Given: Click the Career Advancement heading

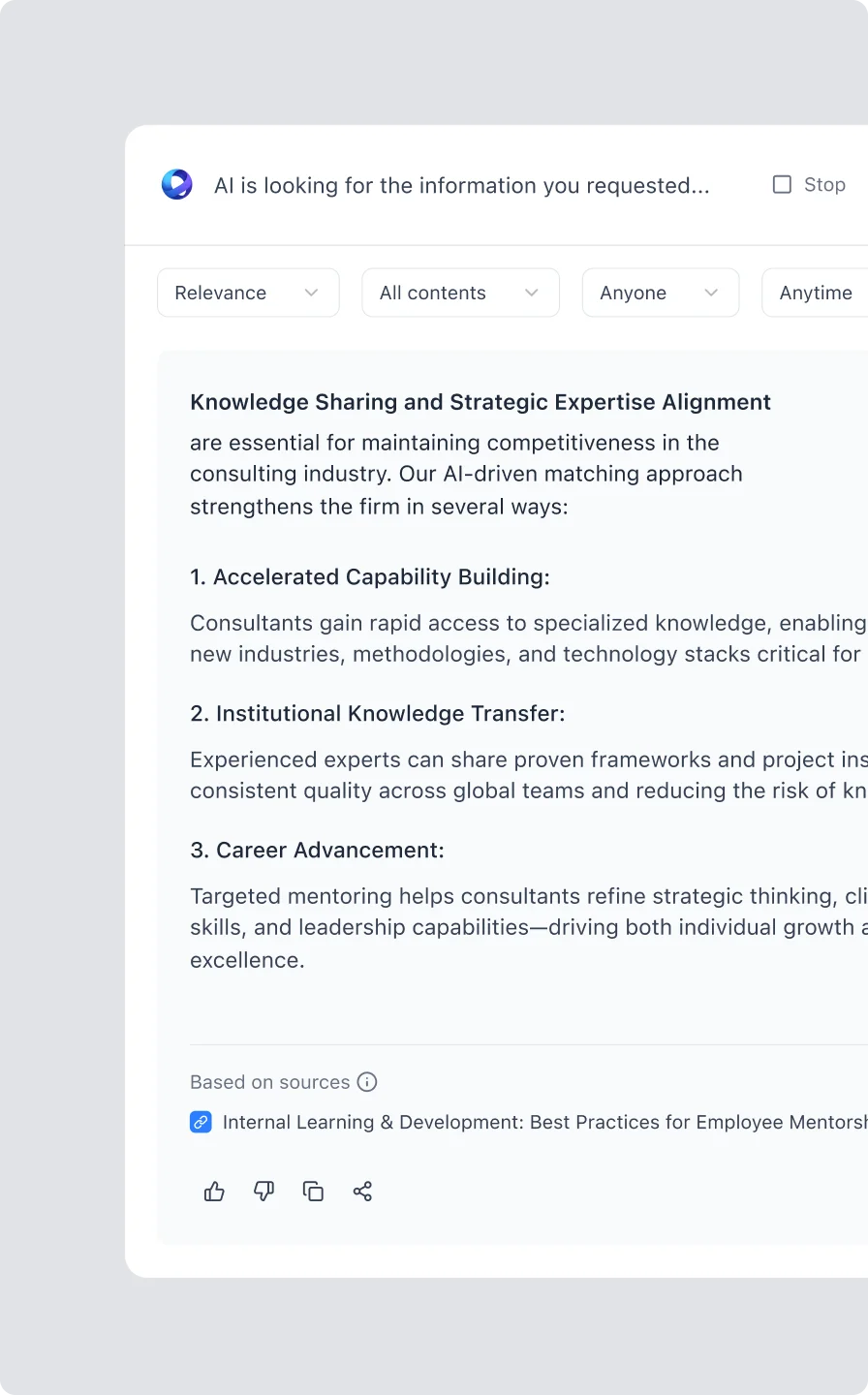Looking at the screenshot, I should coord(318,850).
